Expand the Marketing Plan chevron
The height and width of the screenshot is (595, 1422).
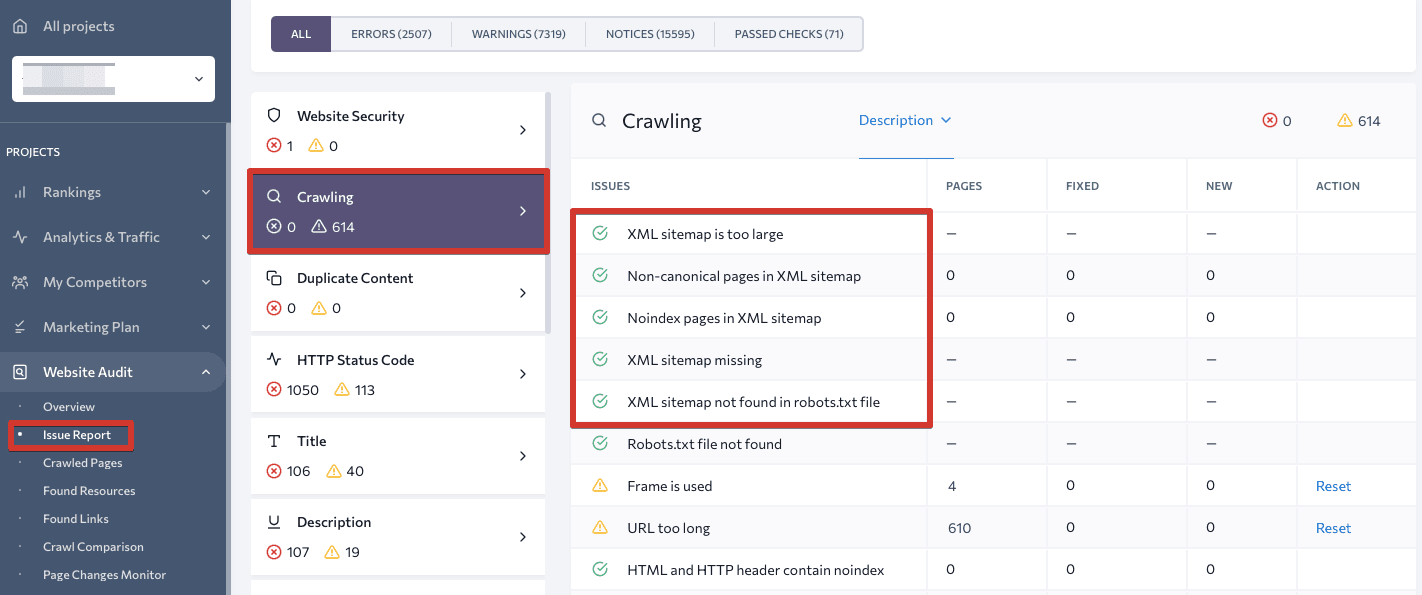pos(206,327)
